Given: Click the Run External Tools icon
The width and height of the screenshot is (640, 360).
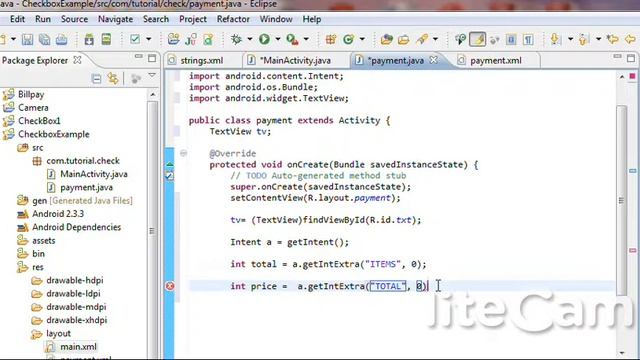Looking at the screenshot, I should [x=292, y=39].
